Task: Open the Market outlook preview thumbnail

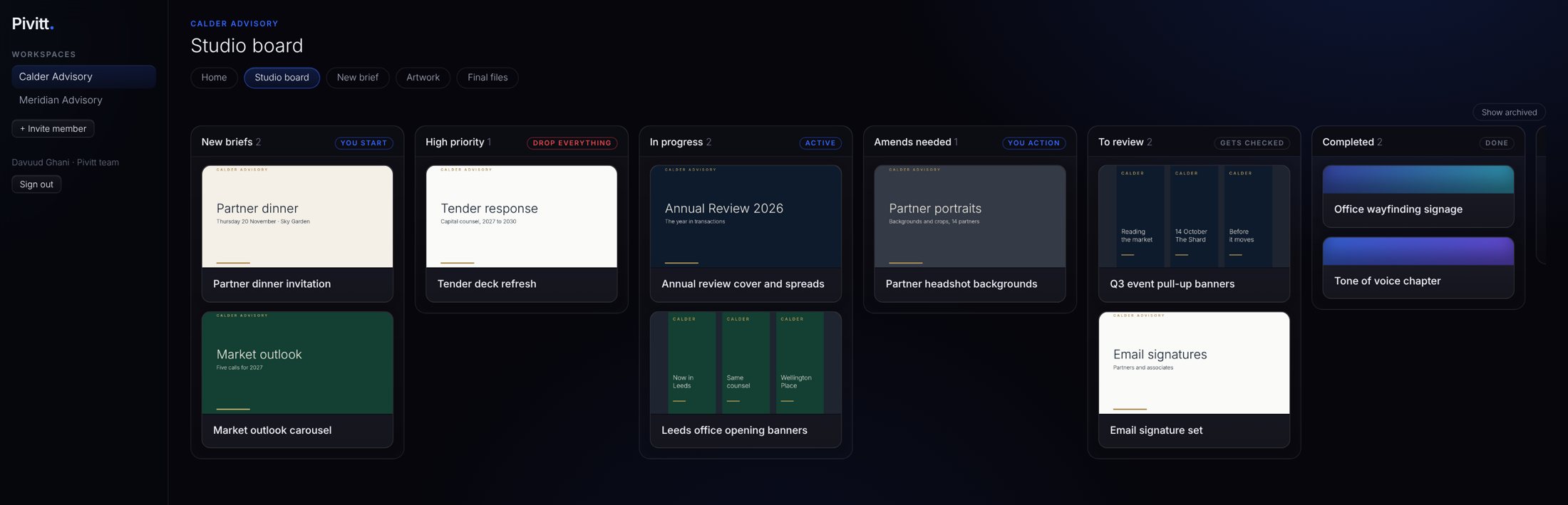Action: tap(297, 363)
